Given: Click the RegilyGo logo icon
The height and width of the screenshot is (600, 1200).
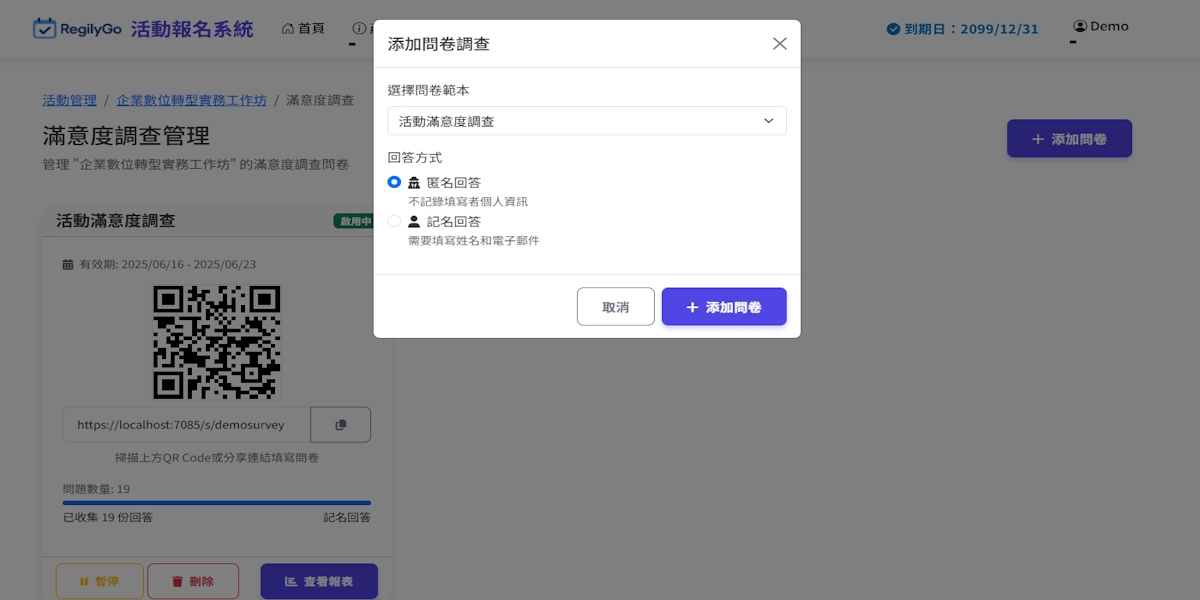Looking at the screenshot, I should click(44, 28).
